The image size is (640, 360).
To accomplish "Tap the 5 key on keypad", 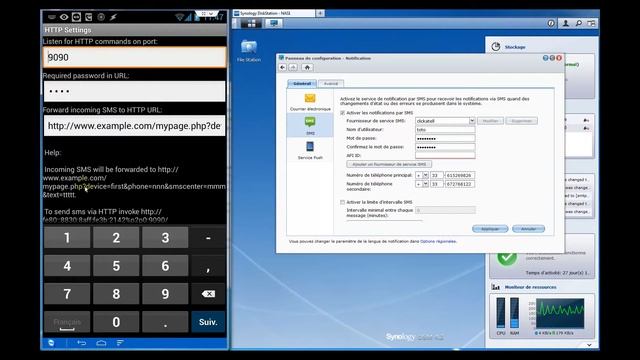I will 116,266.
